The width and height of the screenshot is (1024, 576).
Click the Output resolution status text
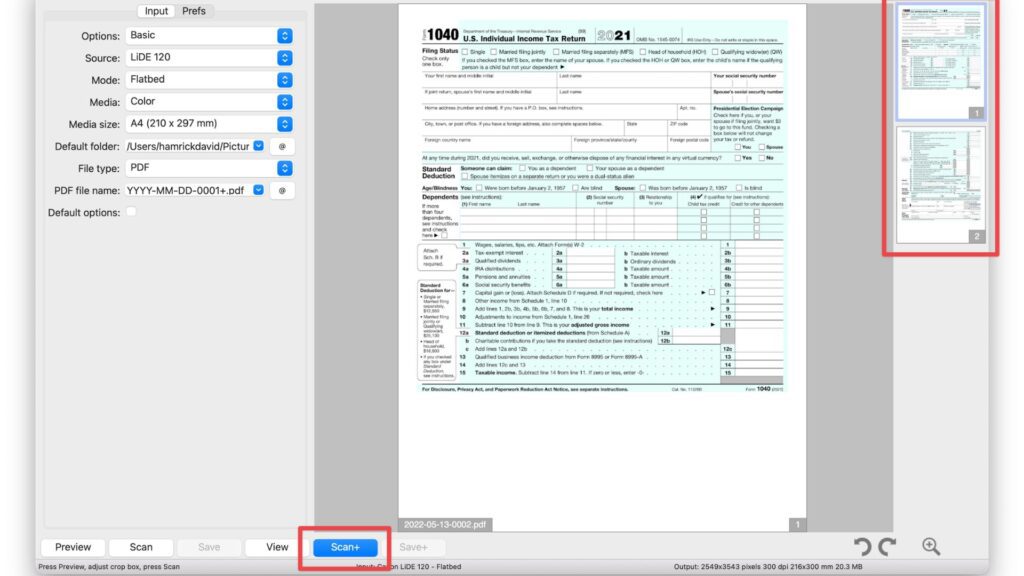coord(767,567)
